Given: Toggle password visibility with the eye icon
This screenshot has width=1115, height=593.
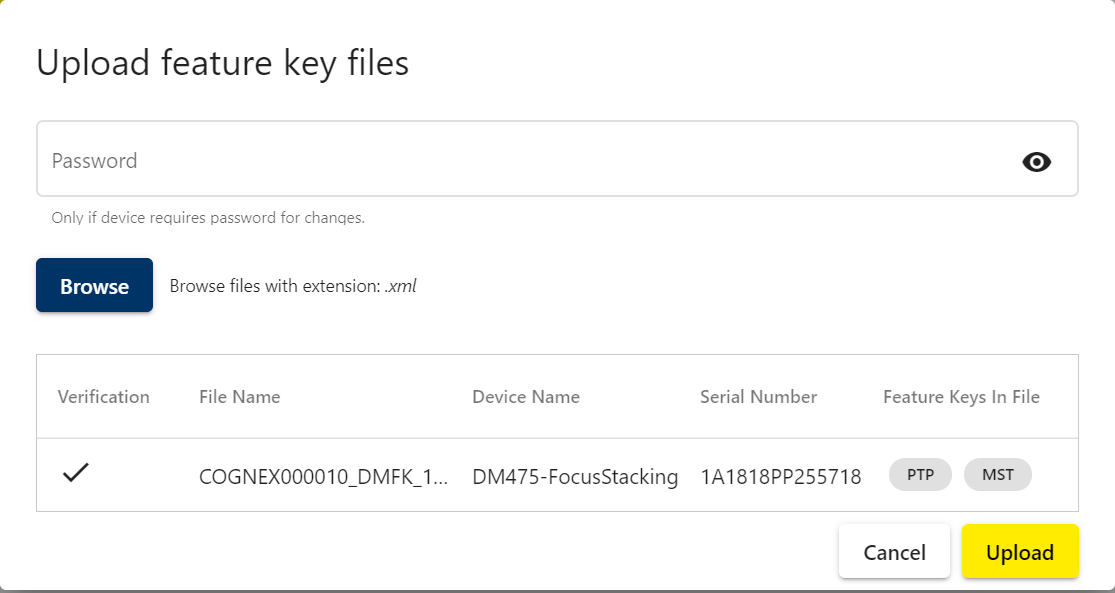Looking at the screenshot, I should click(x=1037, y=161).
